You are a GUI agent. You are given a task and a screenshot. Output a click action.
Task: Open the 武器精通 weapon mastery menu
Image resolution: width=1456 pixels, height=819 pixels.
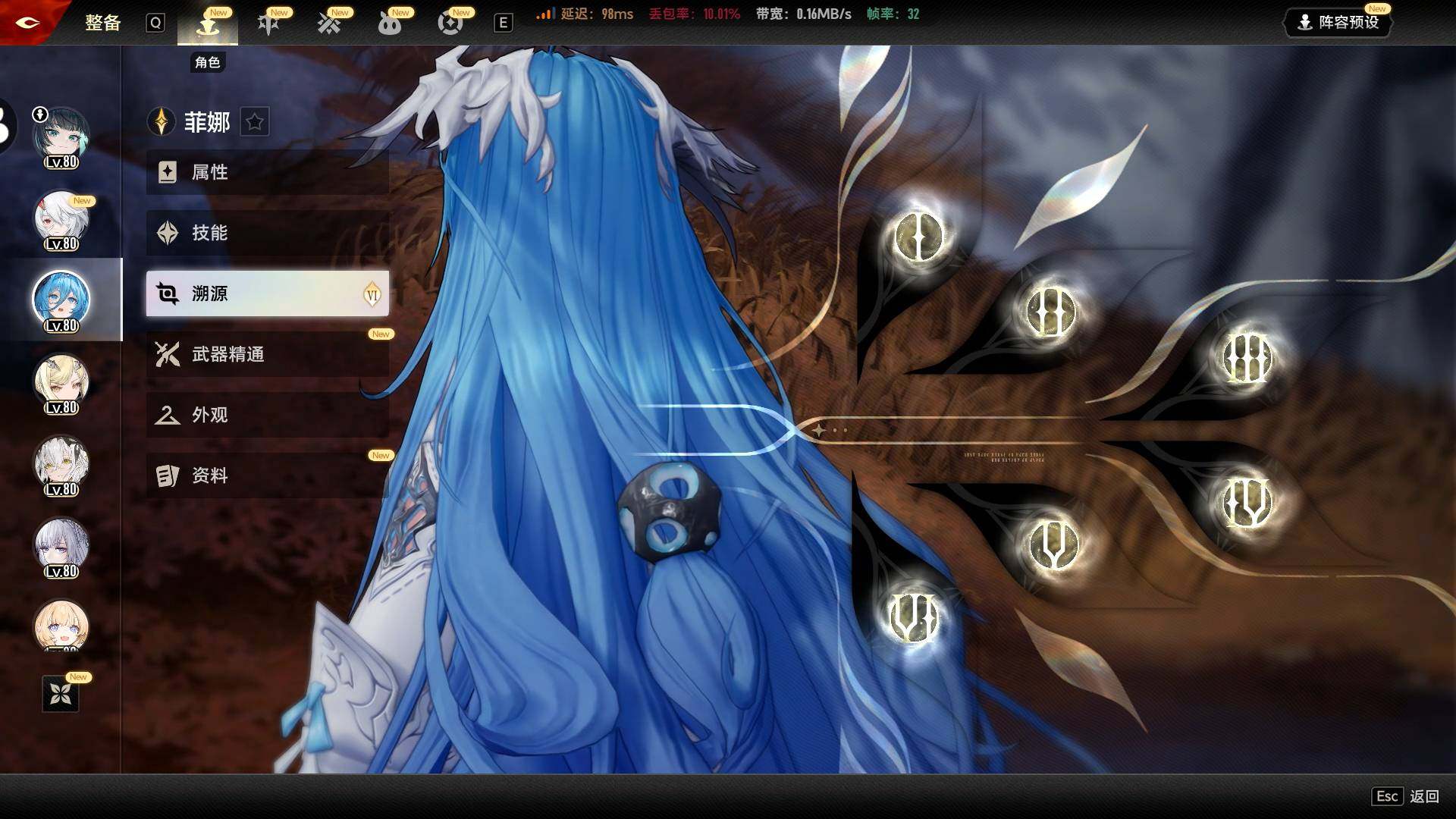(268, 354)
